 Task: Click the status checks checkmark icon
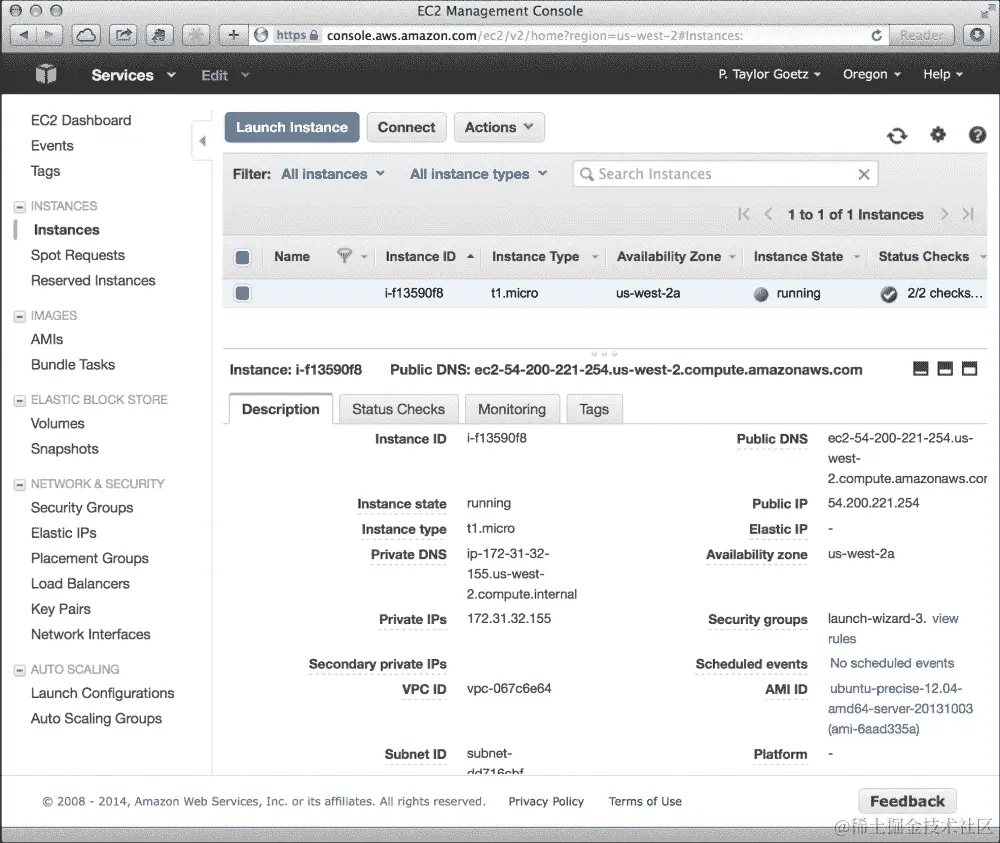[888, 294]
